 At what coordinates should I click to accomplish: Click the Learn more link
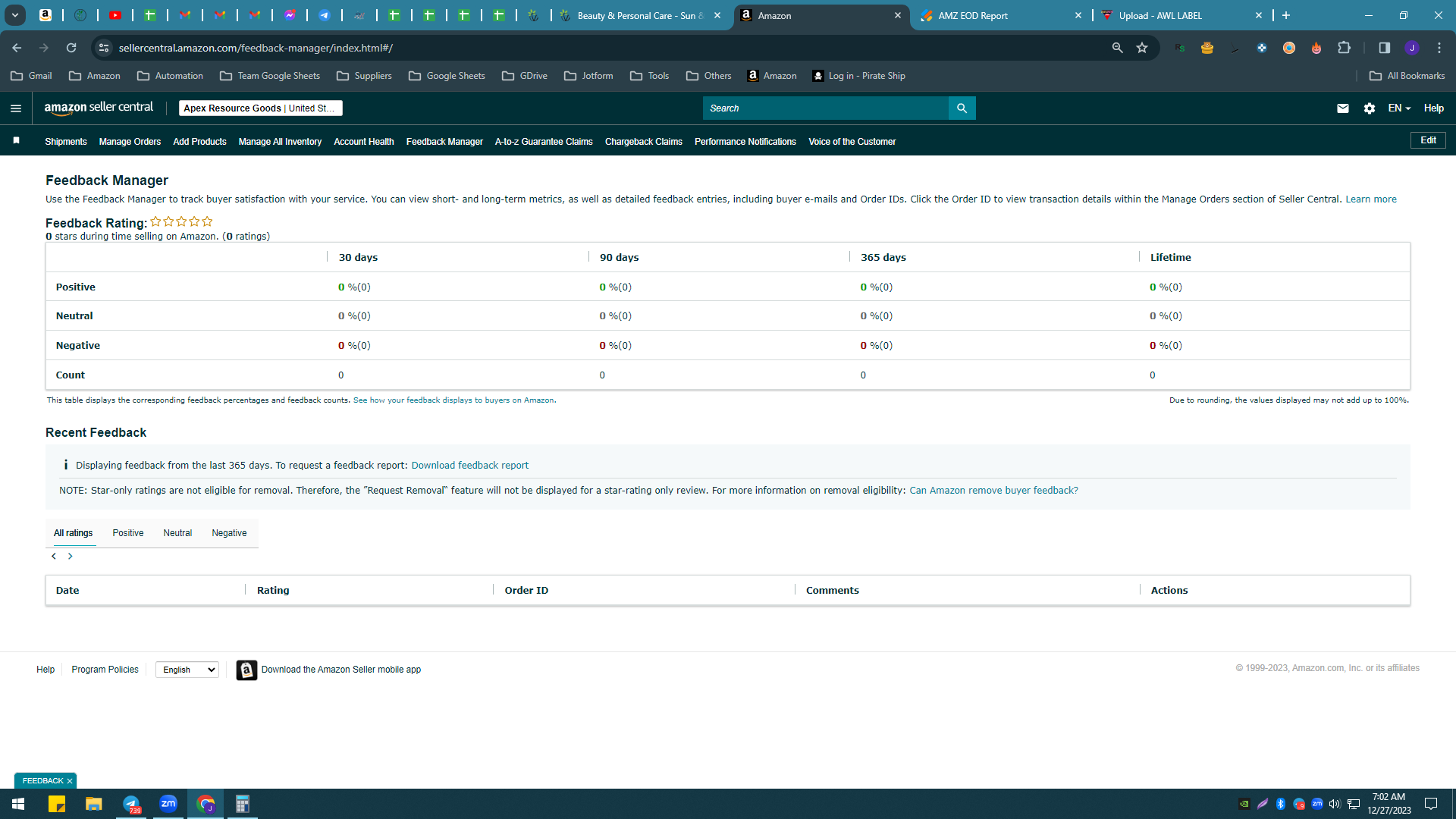(1371, 199)
